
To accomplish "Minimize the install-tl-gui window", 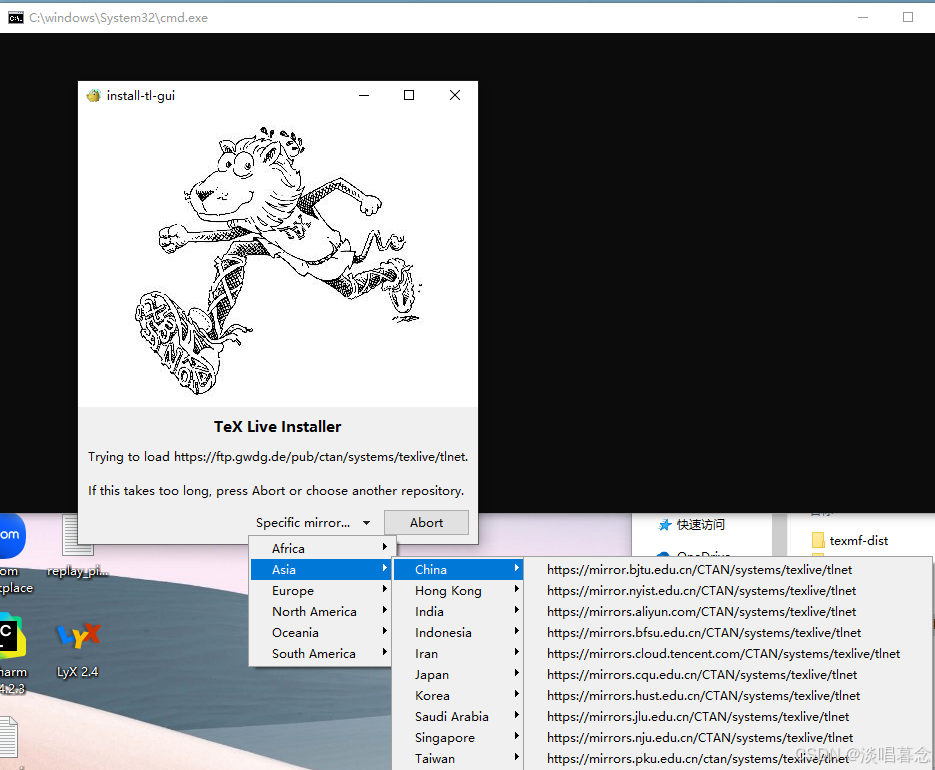I will coord(364,95).
